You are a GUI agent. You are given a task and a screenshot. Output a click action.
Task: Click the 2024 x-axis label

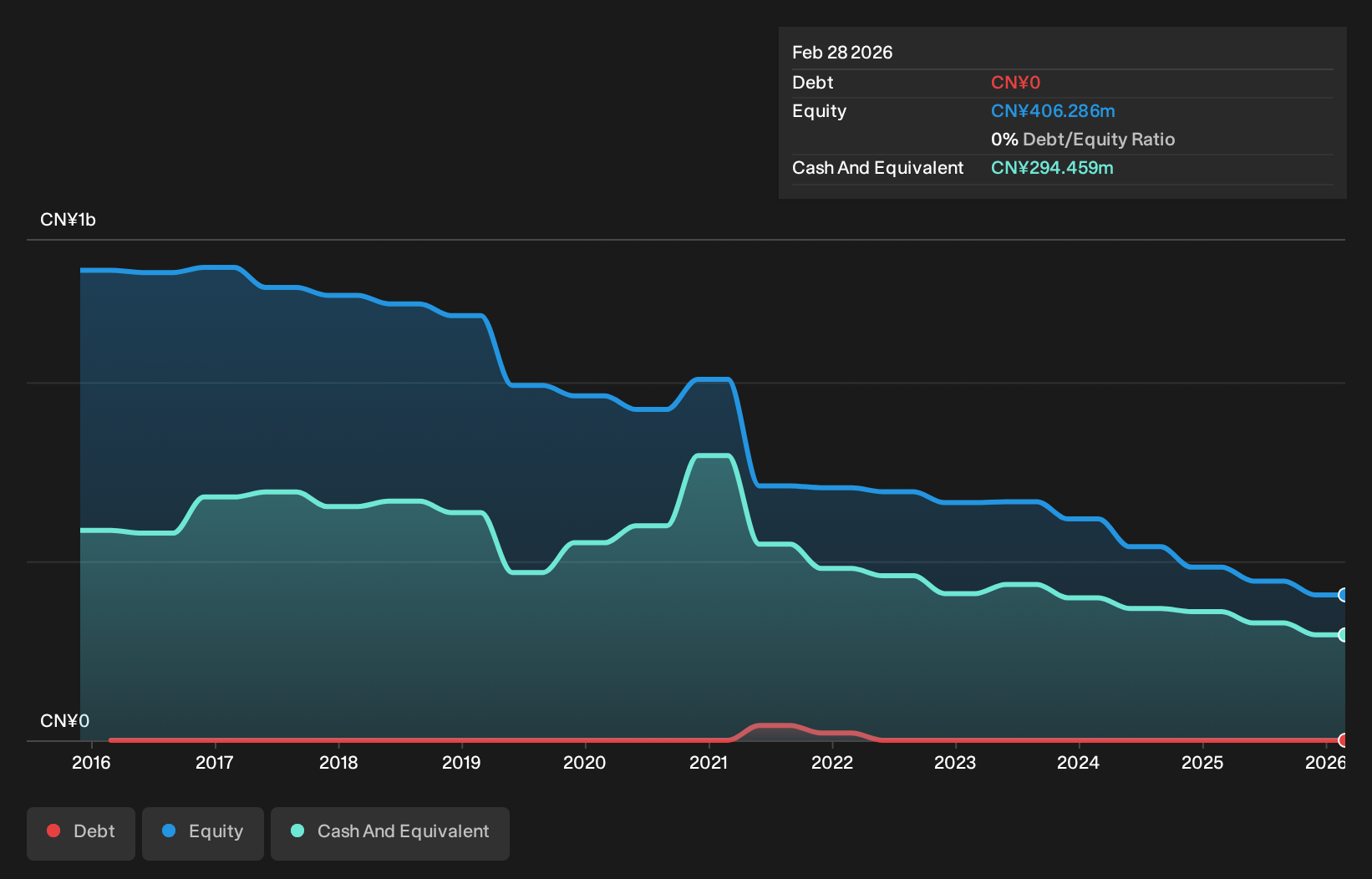pyautogui.click(x=1079, y=763)
